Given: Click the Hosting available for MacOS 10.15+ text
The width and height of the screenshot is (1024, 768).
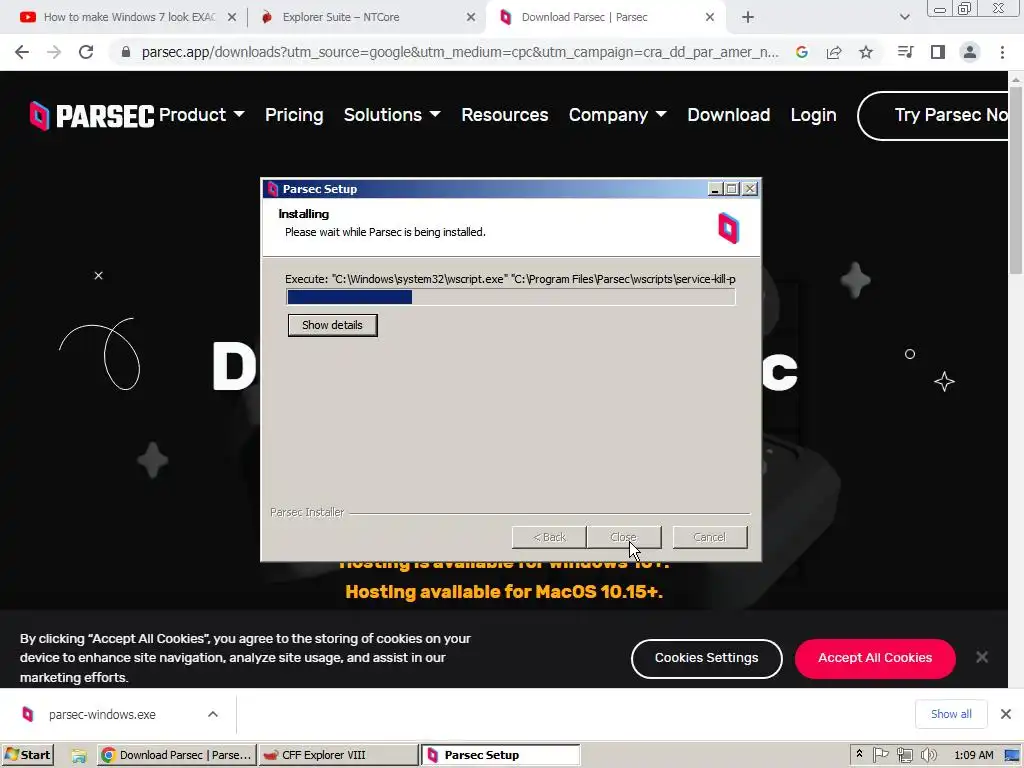Looking at the screenshot, I should pyautogui.click(x=504, y=592).
